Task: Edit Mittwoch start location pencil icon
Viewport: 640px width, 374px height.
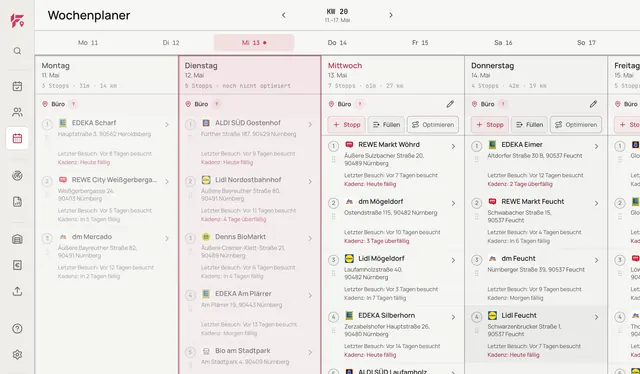Action: pos(450,104)
